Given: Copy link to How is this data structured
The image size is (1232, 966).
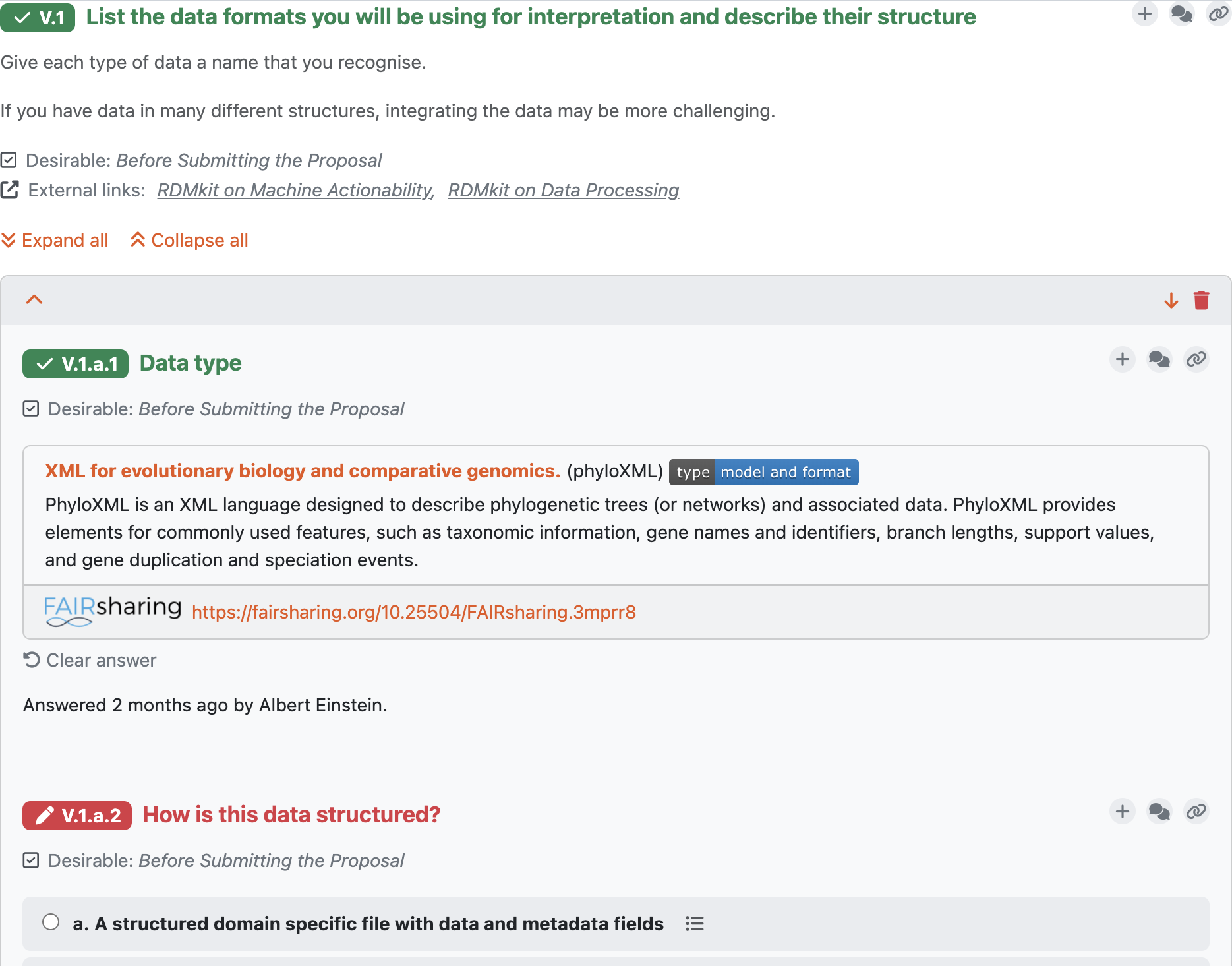Looking at the screenshot, I should coord(1196,811).
